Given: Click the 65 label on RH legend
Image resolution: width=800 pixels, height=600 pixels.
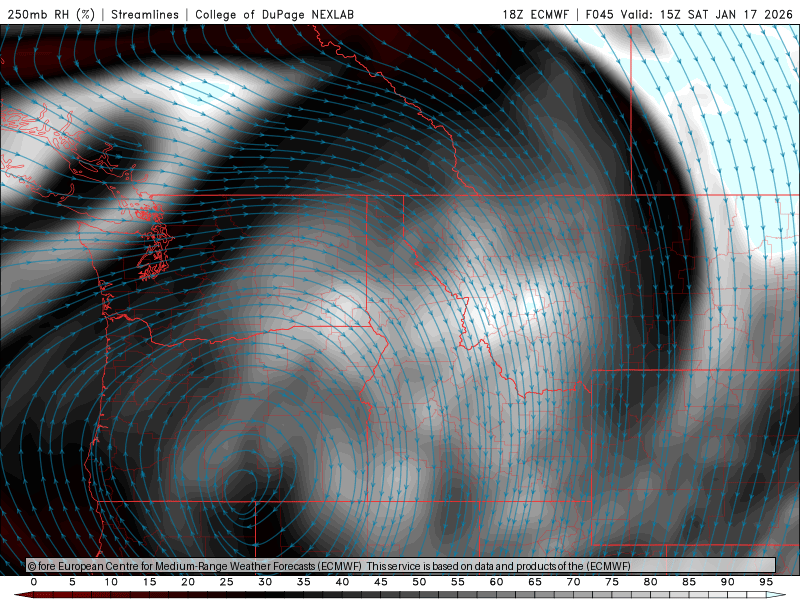Looking at the screenshot, I should [535, 582].
